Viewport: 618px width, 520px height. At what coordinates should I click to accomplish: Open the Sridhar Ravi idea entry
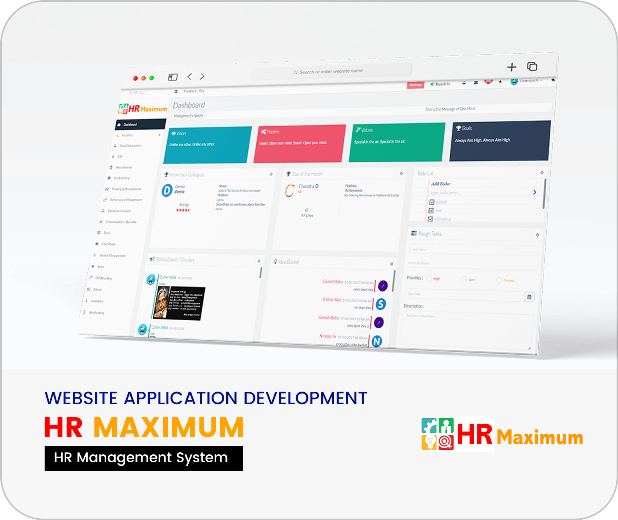(347, 304)
